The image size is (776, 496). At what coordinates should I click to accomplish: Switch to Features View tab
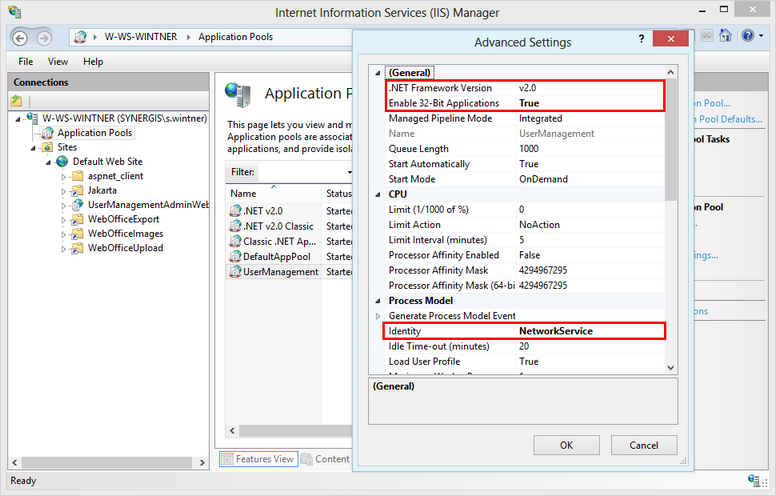click(x=258, y=459)
